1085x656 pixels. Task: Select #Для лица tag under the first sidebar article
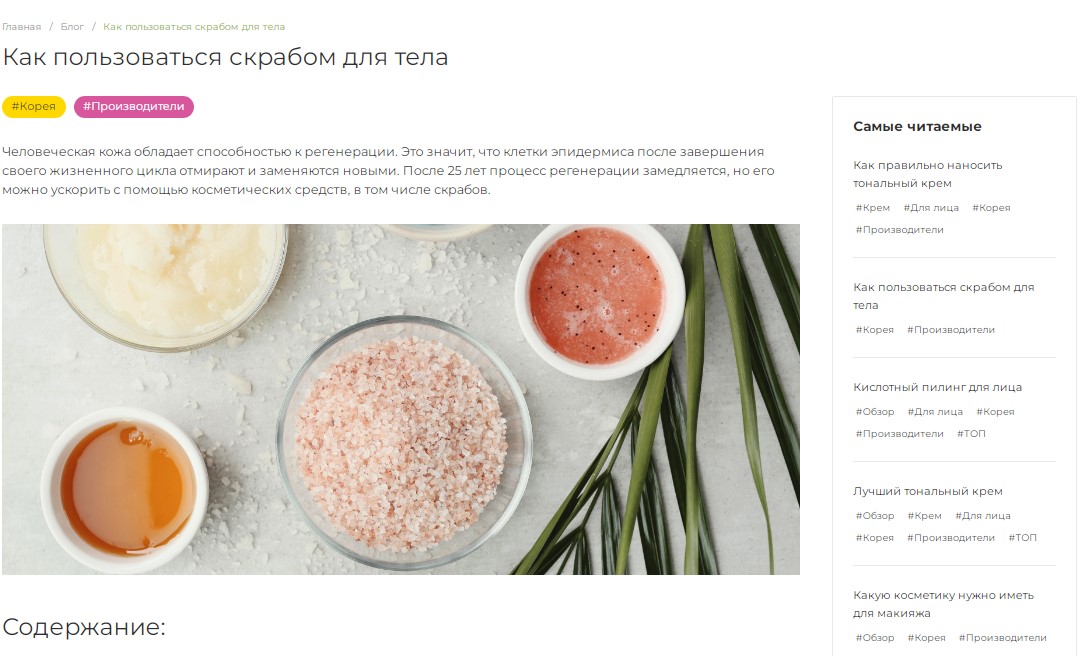pos(931,208)
